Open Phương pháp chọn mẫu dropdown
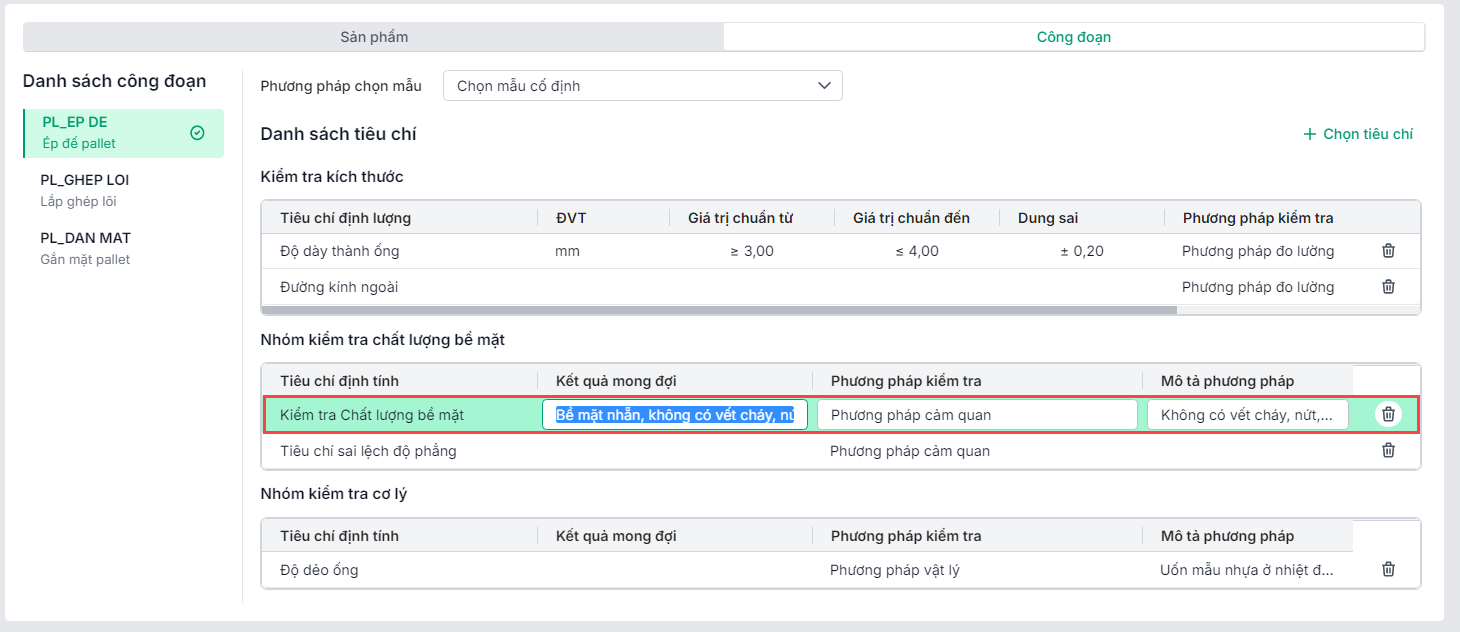 [x=642, y=86]
